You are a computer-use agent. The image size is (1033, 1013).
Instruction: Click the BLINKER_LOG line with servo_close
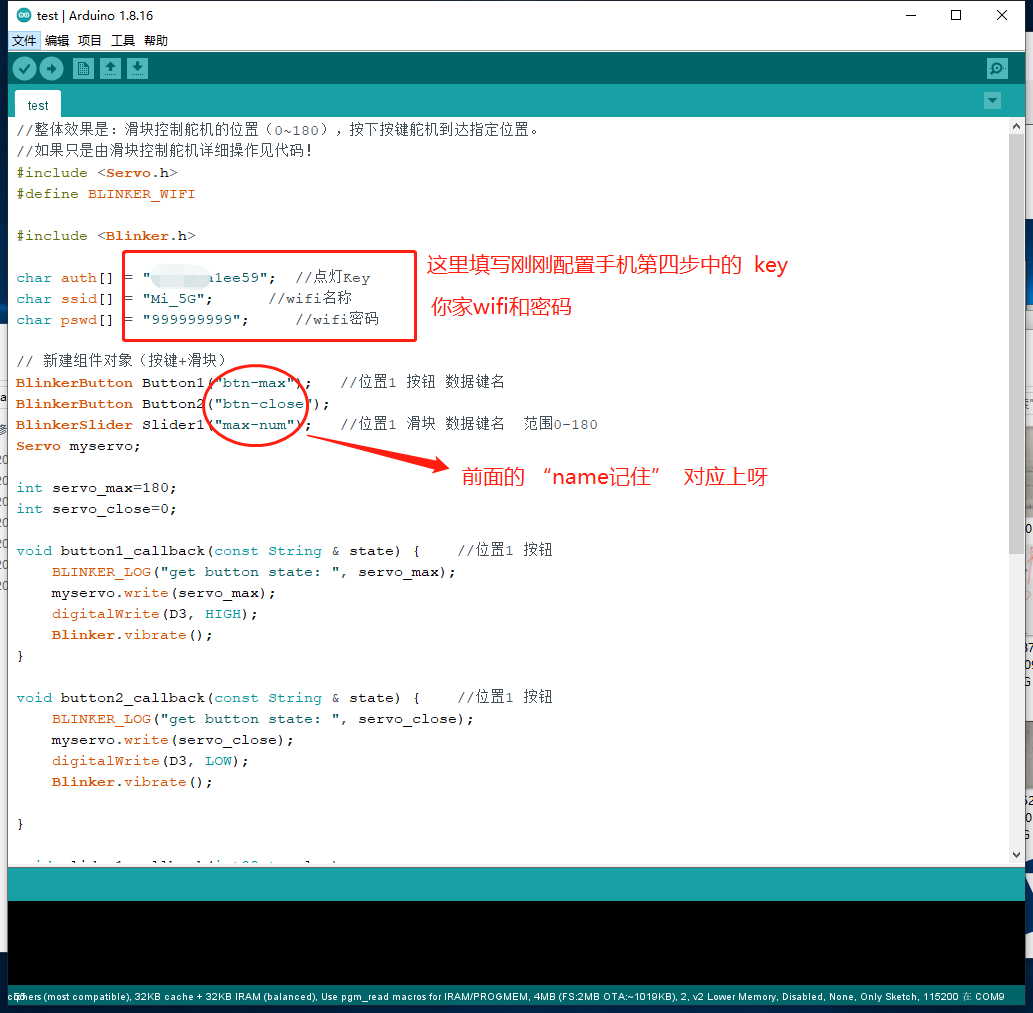tap(262, 719)
